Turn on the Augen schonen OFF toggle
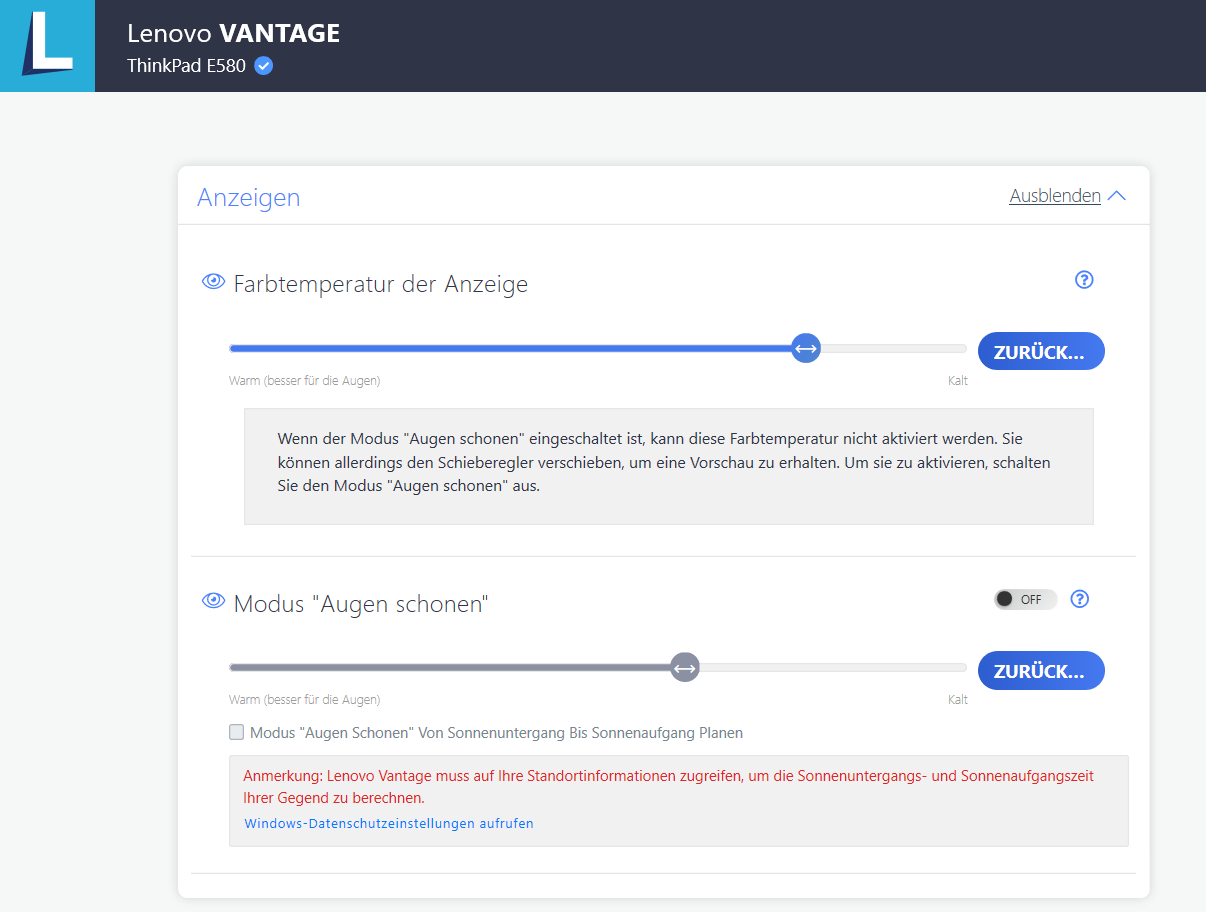This screenshot has width=1206, height=912. [1025, 599]
